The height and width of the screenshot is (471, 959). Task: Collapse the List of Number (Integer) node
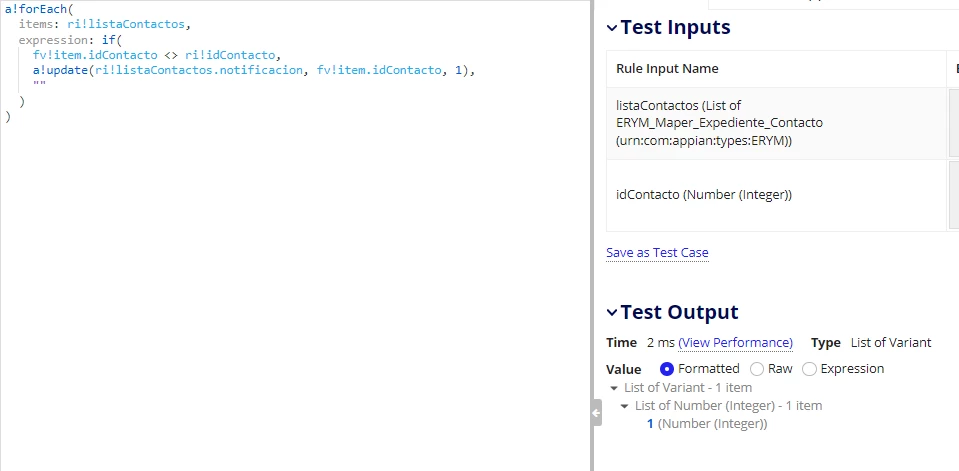point(624,406)
